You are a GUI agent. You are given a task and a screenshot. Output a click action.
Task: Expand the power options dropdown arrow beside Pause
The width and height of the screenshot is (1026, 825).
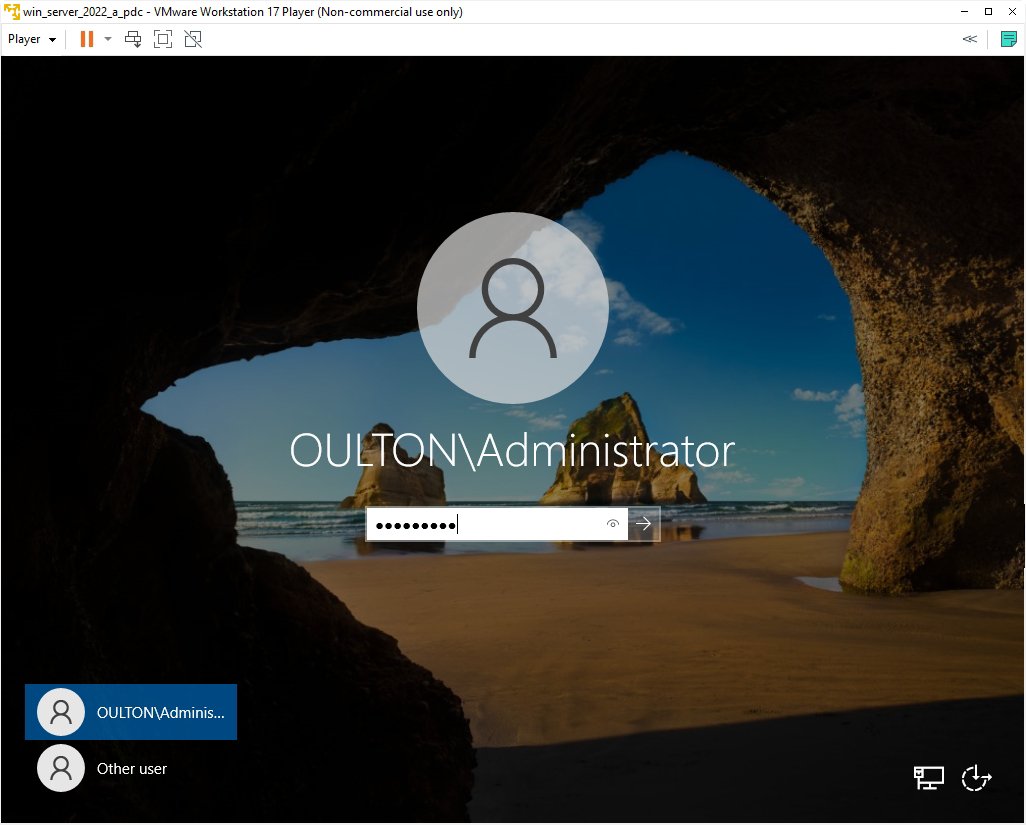108,39
